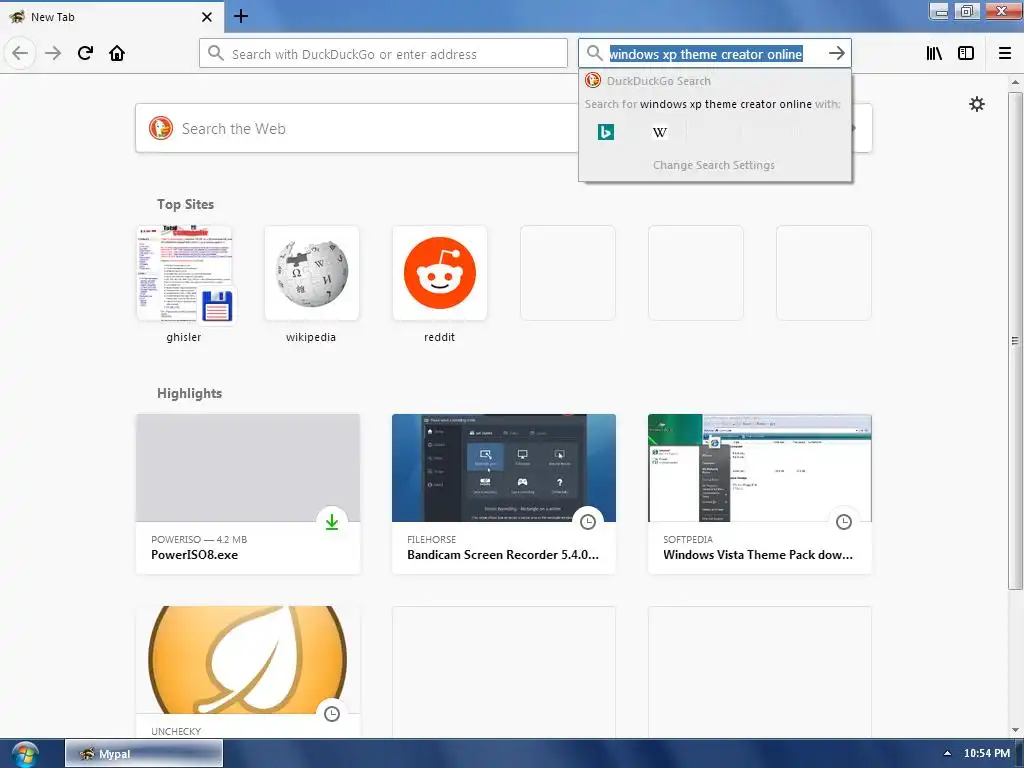Switch to Mypal taskbar button
Image resolution: width=1024 pixels, height=768 pixels.
click(144, 754)
